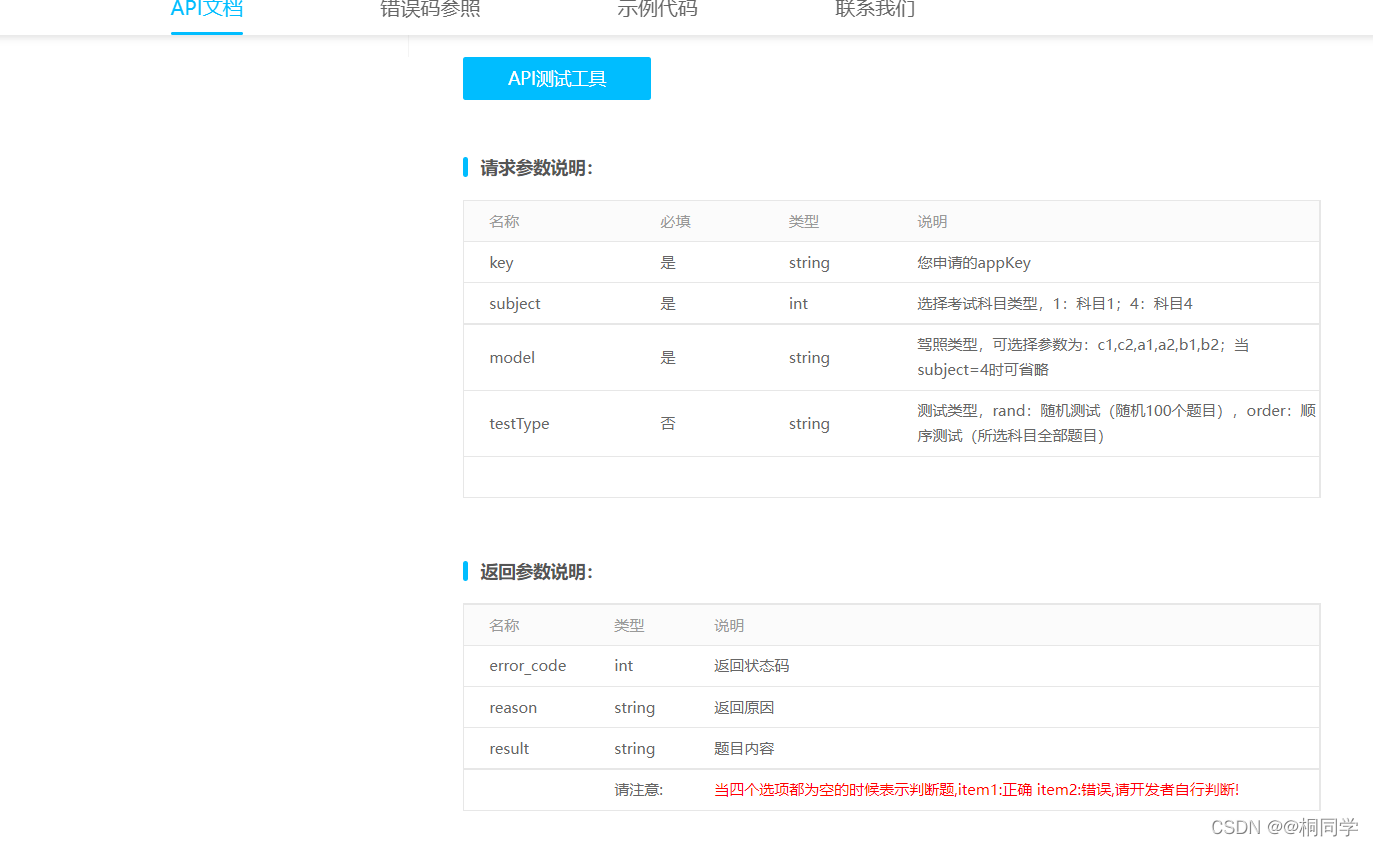
Task: Click the 'reason' return field
Action: click(x=513, y=708)
